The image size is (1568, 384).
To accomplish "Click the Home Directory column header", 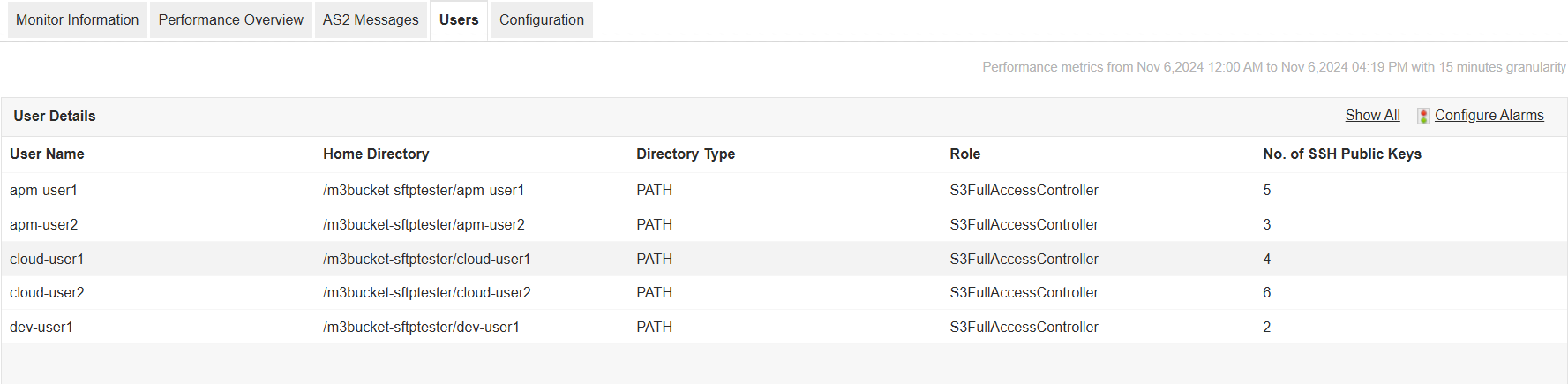I will 376,154.
